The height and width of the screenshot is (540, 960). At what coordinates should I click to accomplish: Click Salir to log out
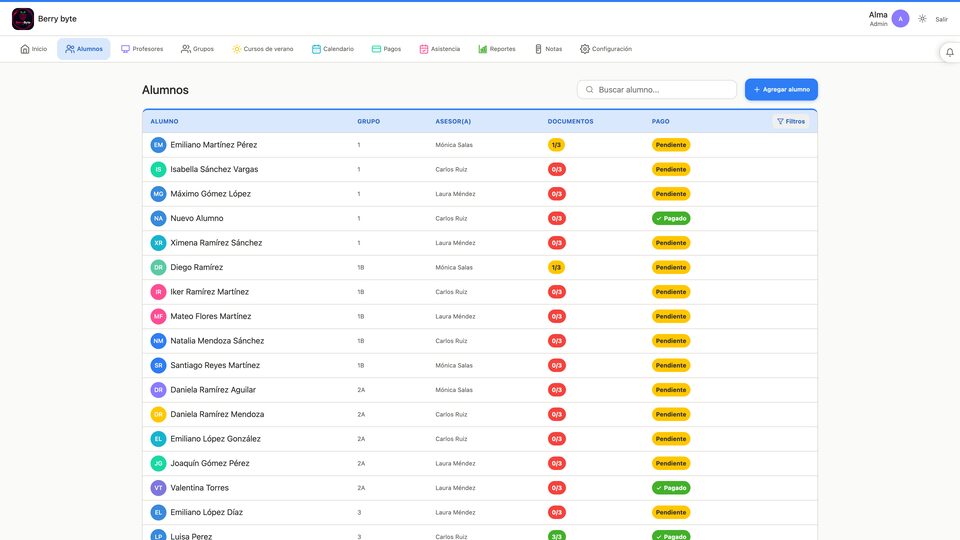tap(942, 20)
